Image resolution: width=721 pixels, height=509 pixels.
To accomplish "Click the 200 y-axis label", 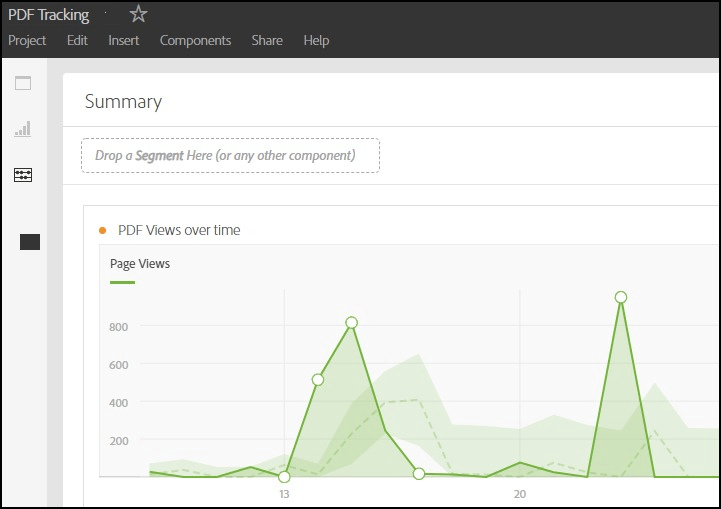I will (119, 441).
